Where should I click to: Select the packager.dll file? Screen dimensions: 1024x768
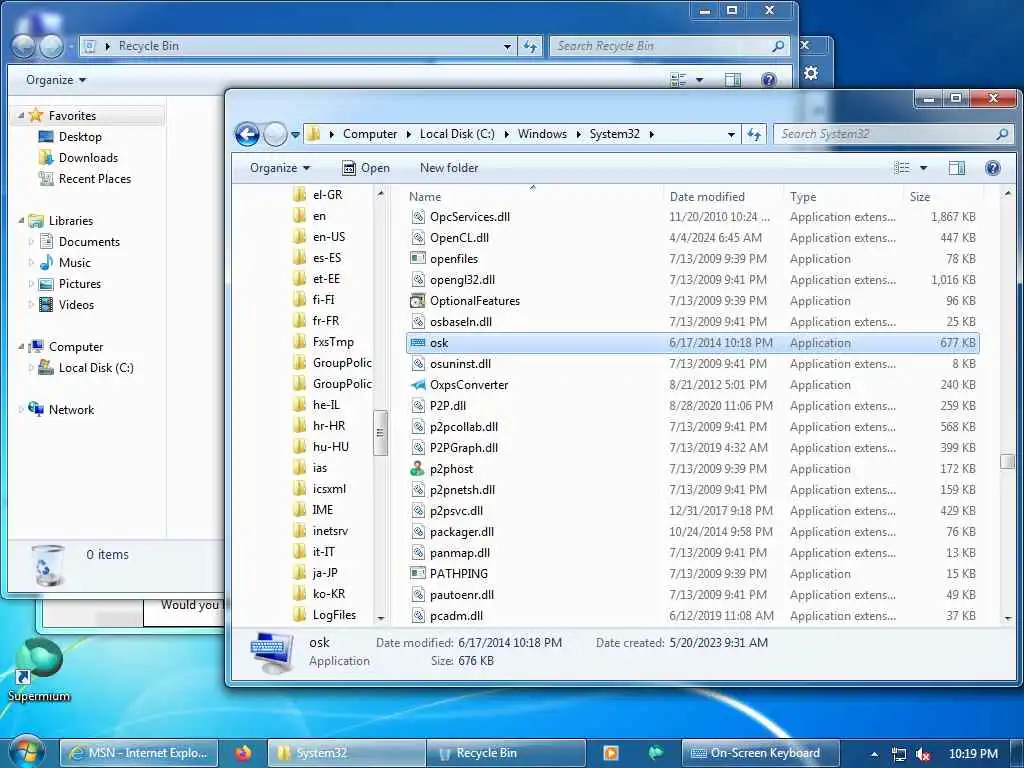693,532
